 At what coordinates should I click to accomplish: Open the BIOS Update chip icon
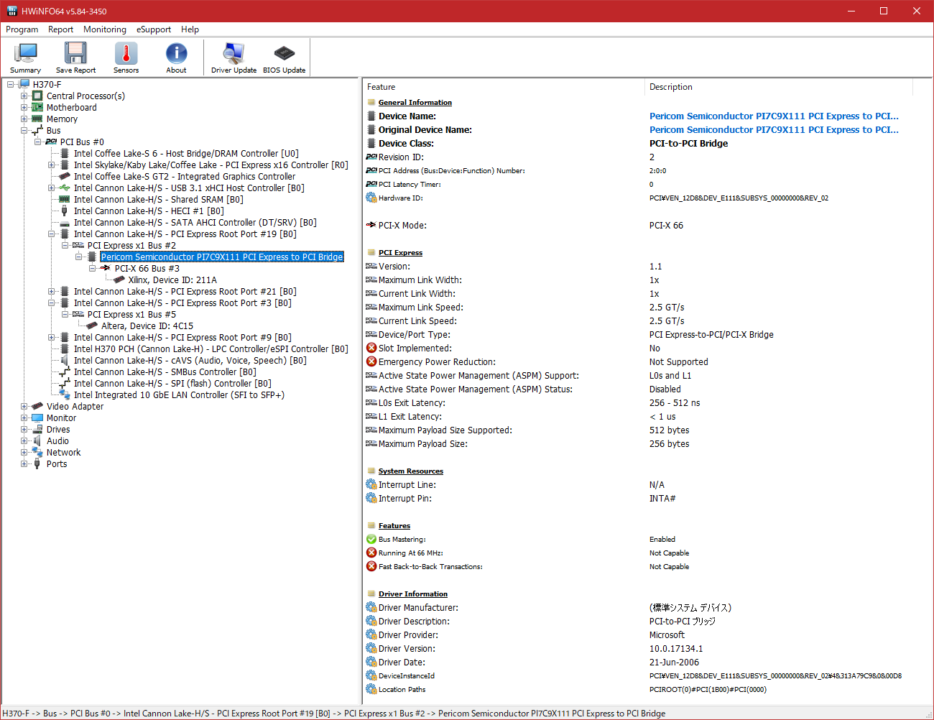click(x=284, y=54)
